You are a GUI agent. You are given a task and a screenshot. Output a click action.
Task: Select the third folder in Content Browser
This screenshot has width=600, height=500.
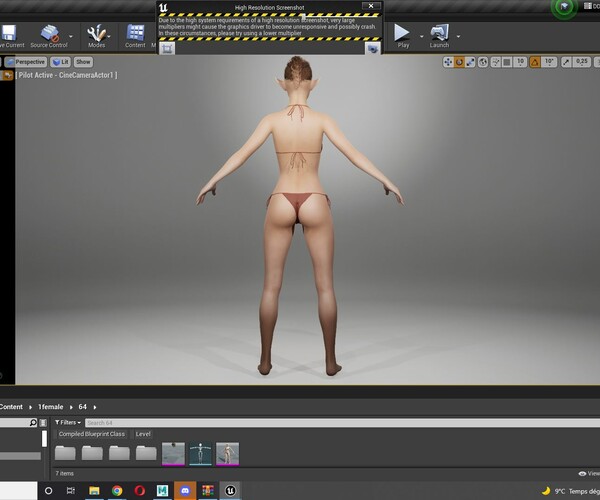pos(119,453)
